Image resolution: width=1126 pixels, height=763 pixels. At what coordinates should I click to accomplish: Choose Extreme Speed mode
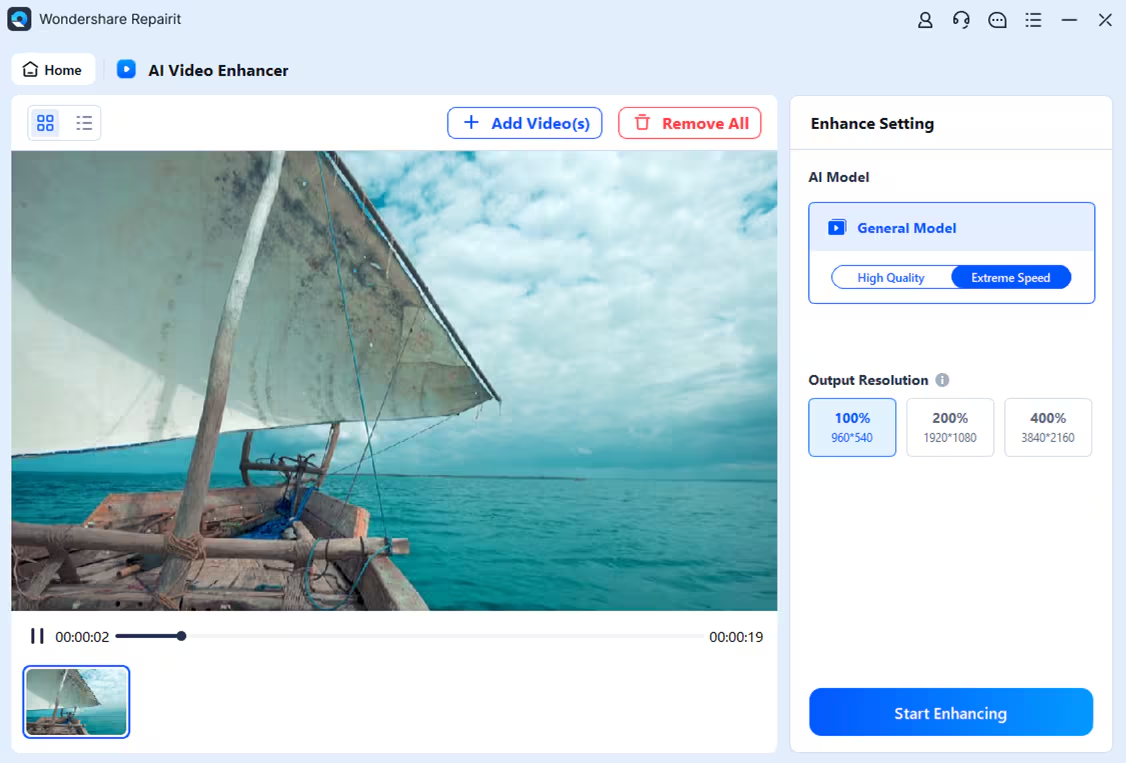pos(1011,278)
